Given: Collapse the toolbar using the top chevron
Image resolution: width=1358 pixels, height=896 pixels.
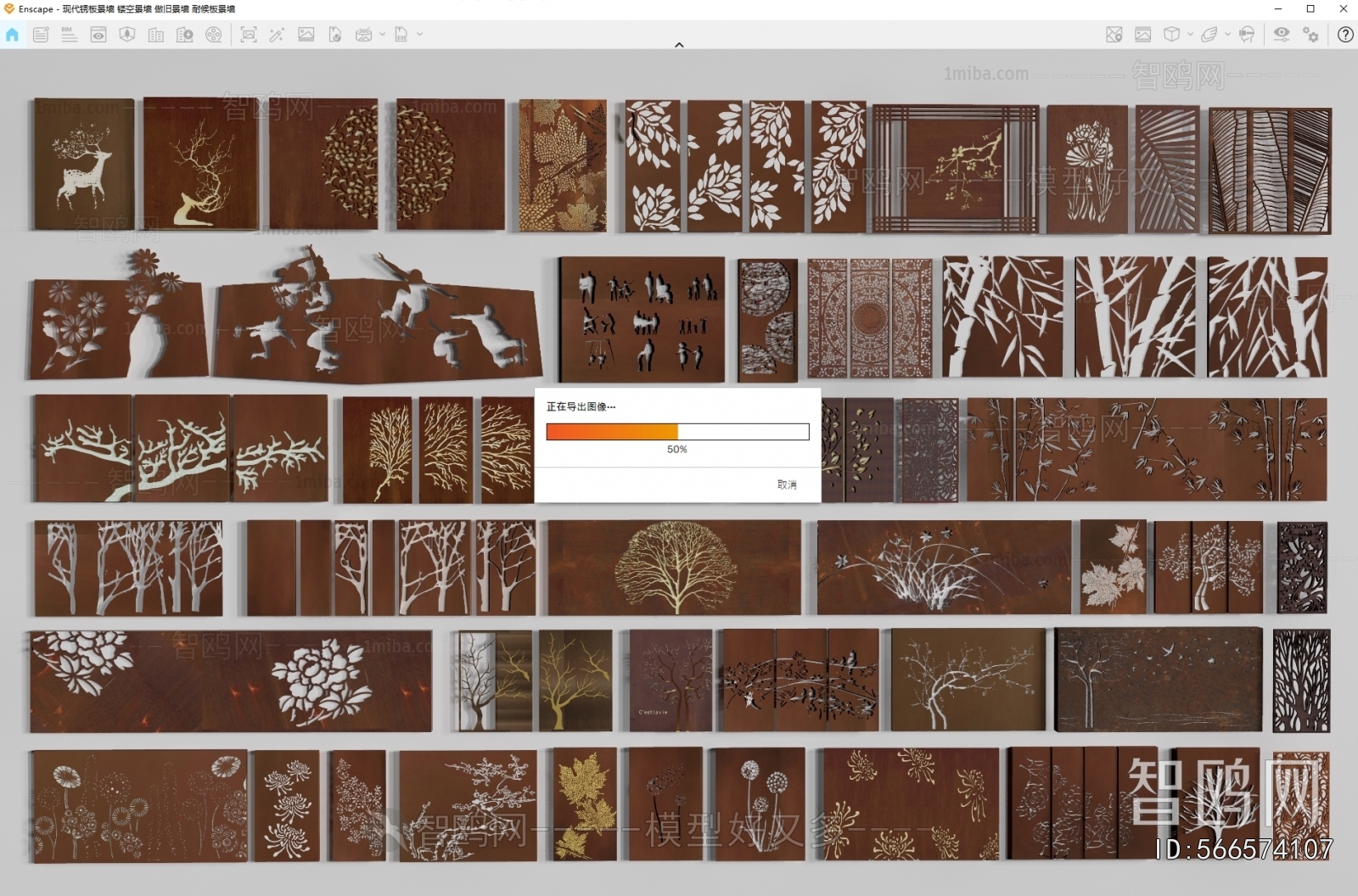Looking at the screenshot, I should [679, 44].
